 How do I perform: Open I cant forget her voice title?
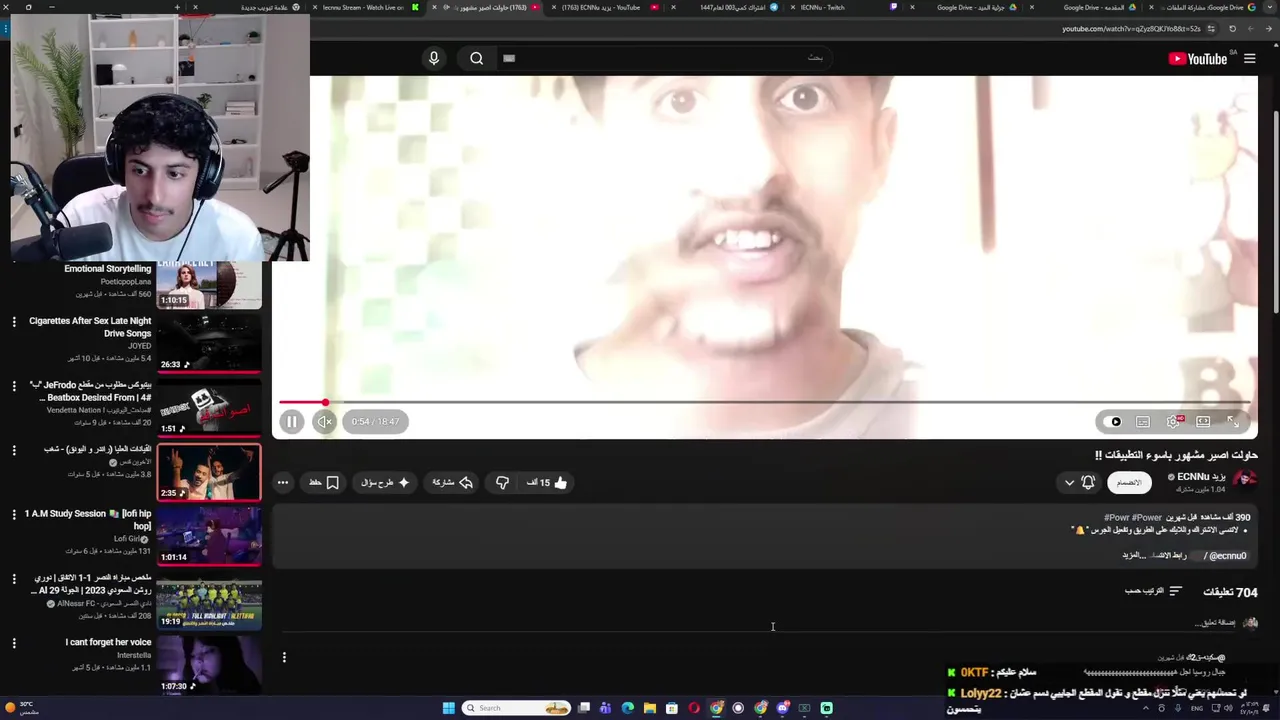pos(108,642)
